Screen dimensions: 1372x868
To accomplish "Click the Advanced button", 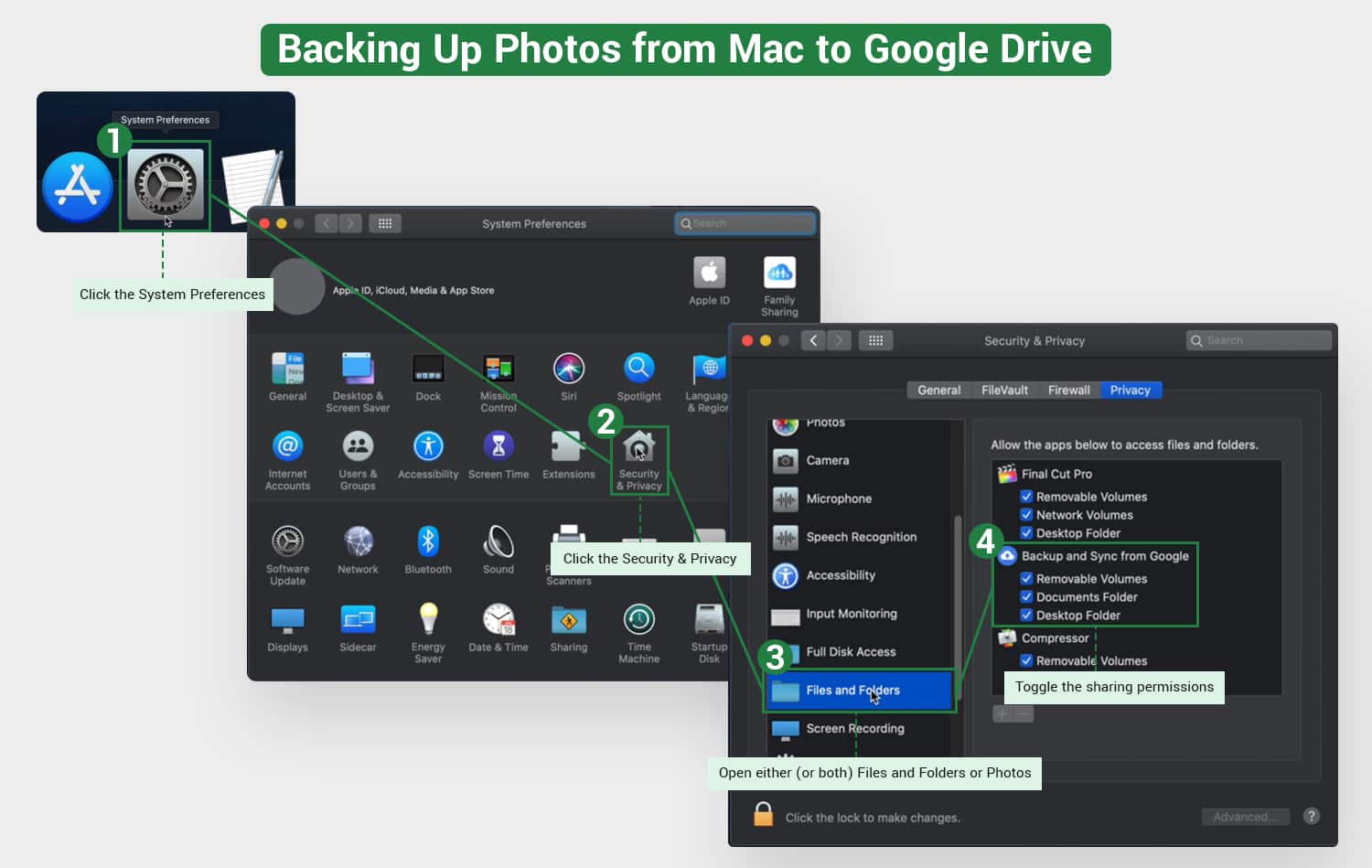I will click(x=1245, y=816).
